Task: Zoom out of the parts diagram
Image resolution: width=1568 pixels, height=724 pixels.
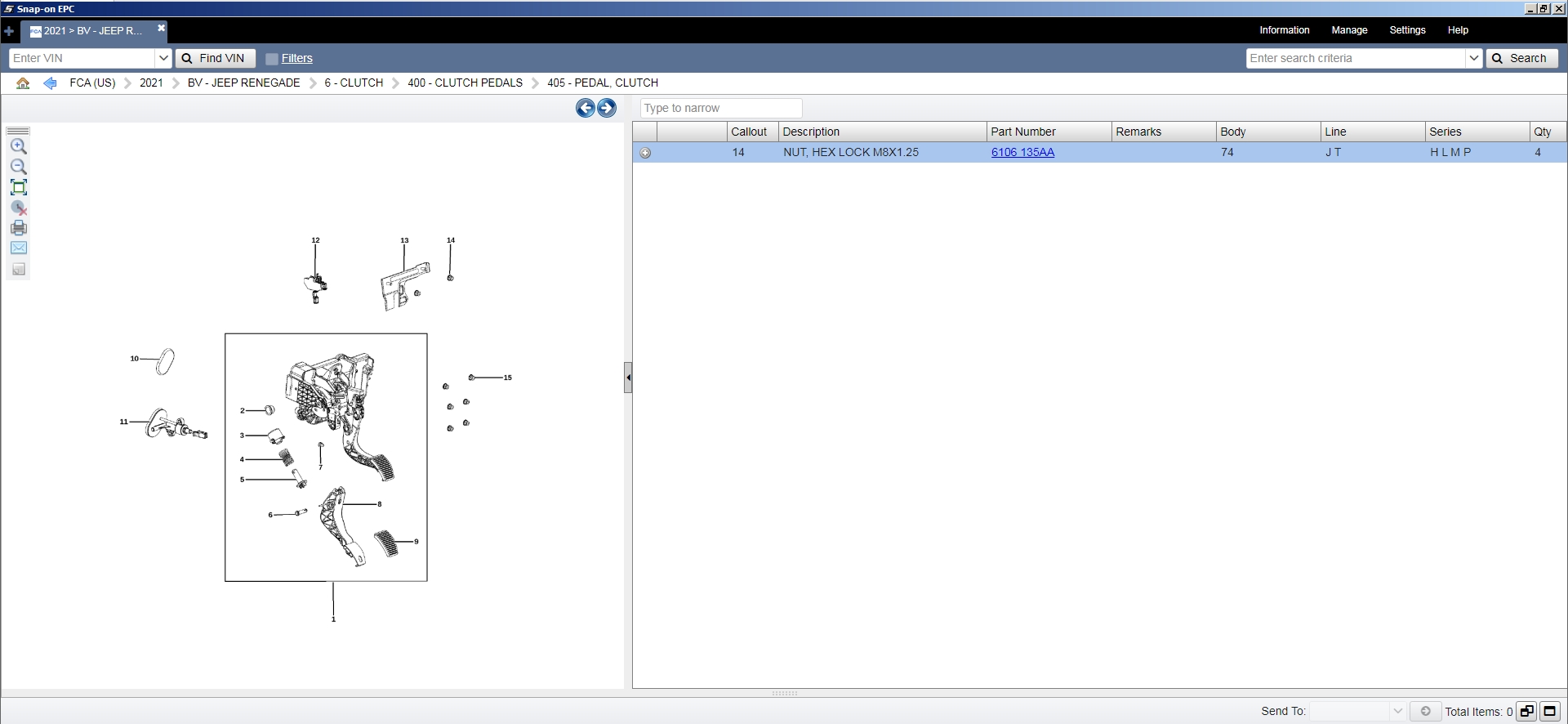Action: pos(19,167)
